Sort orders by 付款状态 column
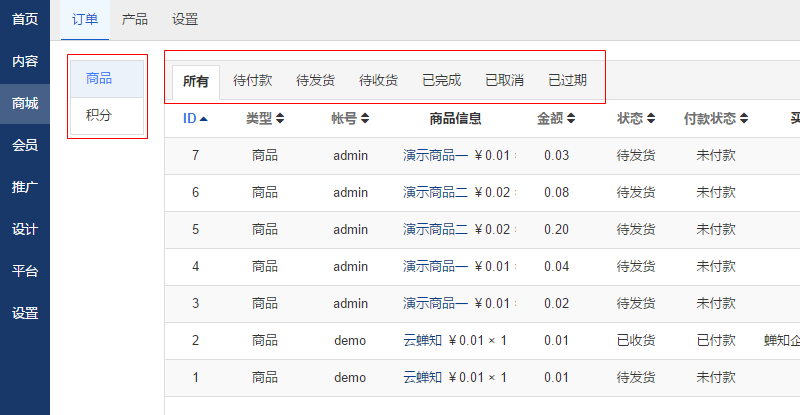The height and width of the screenshot is (415, 800). pyautogui.click(x=716, y=118)
